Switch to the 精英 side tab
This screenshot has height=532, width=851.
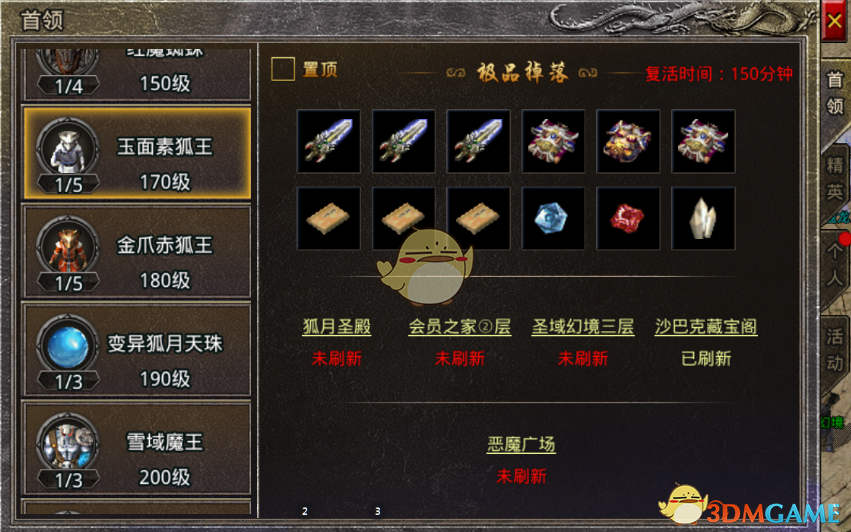(x=834, y=178)
